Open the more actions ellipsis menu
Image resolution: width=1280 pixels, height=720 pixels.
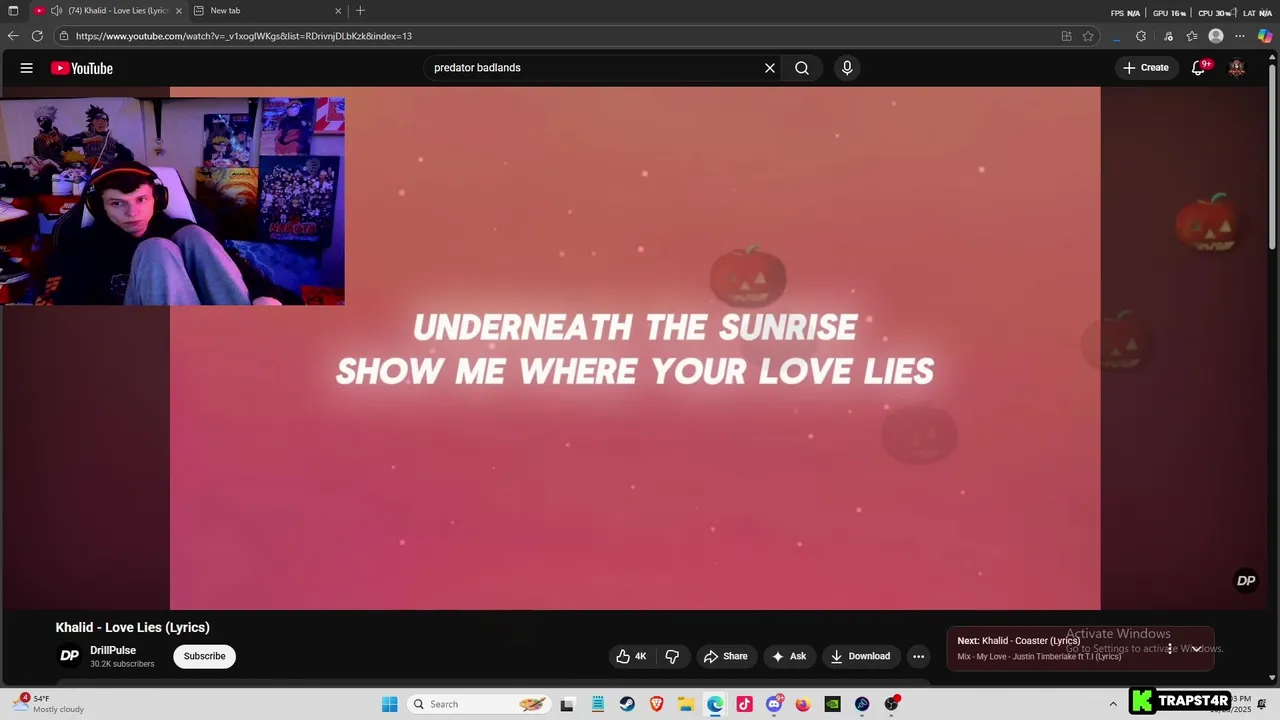(918, 656)
